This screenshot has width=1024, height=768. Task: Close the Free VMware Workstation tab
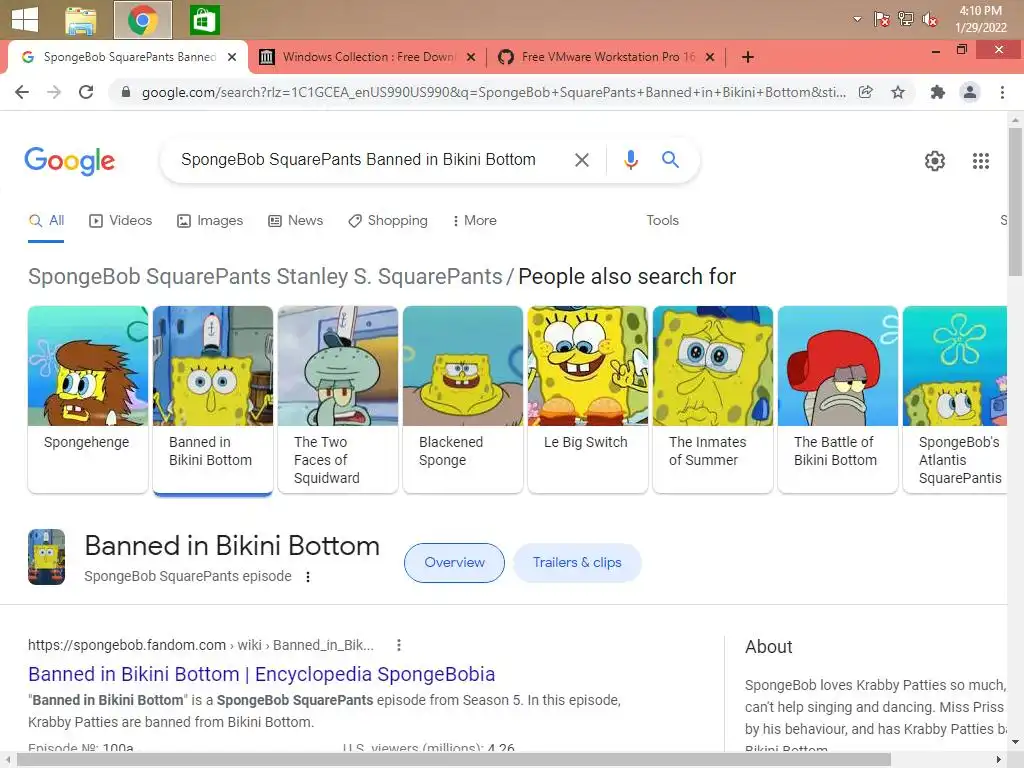(710, 57)
